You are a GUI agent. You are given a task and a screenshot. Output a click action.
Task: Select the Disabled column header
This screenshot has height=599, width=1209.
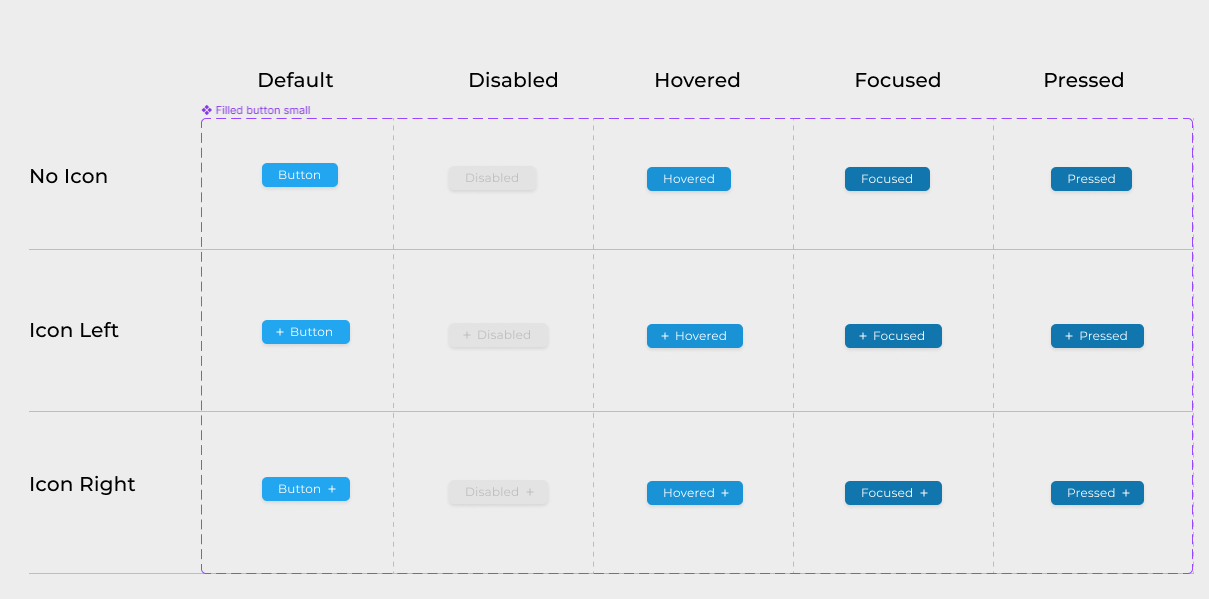[513, 80]
